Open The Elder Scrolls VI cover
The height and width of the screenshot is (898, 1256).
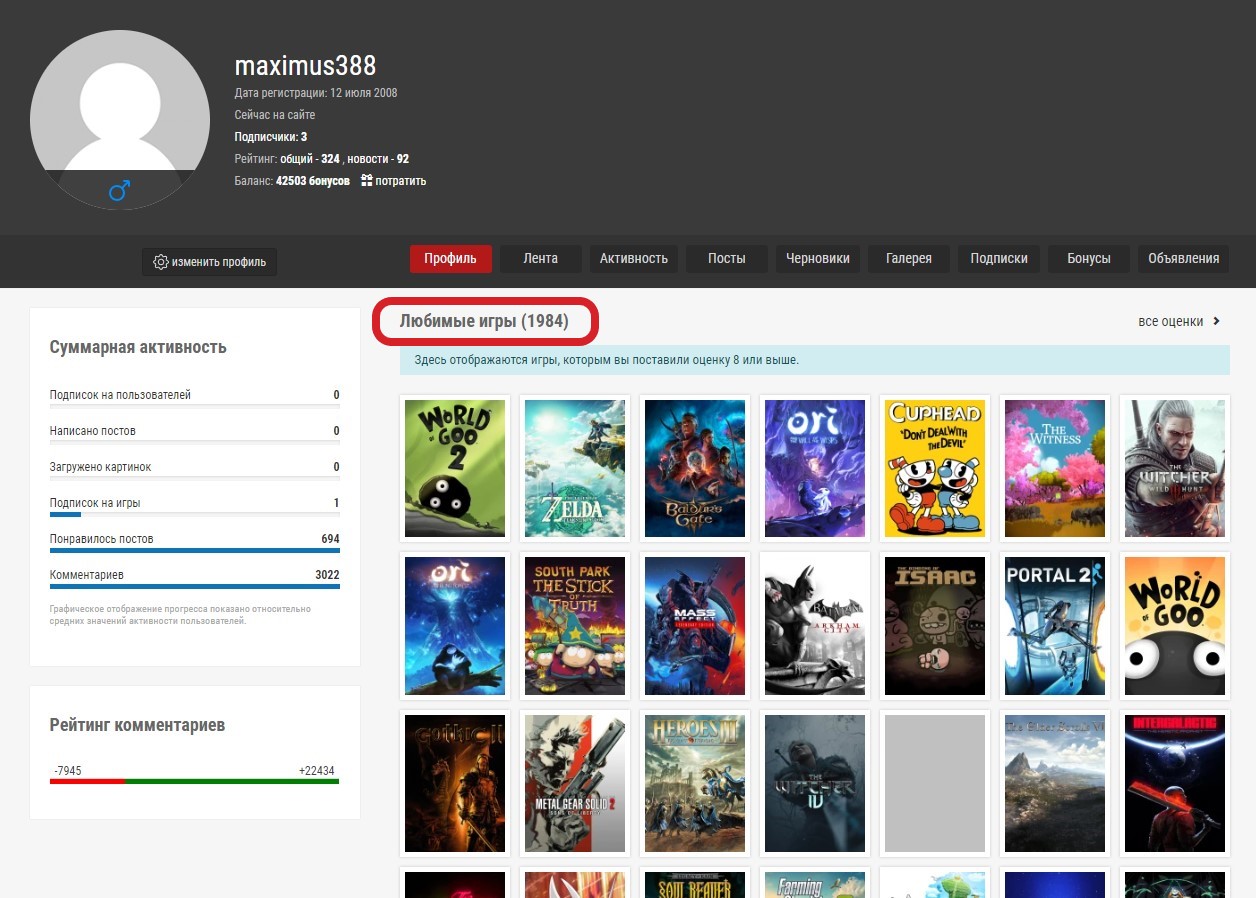1055,783
